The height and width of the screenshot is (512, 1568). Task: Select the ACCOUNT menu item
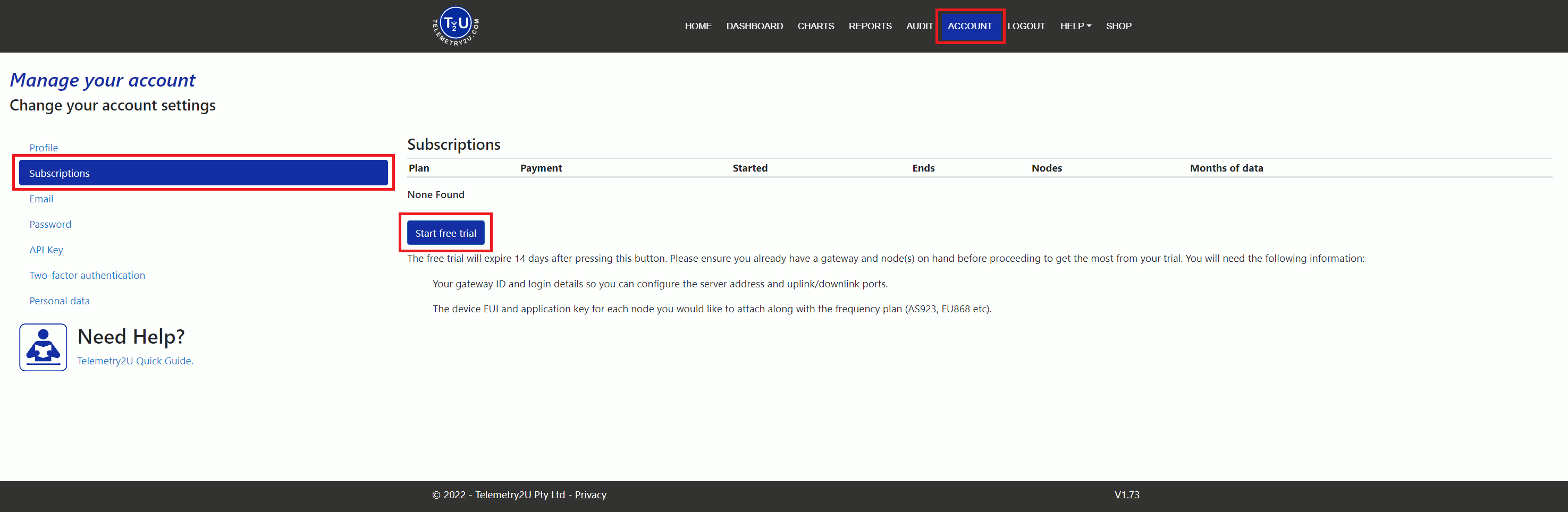point(970,26)
